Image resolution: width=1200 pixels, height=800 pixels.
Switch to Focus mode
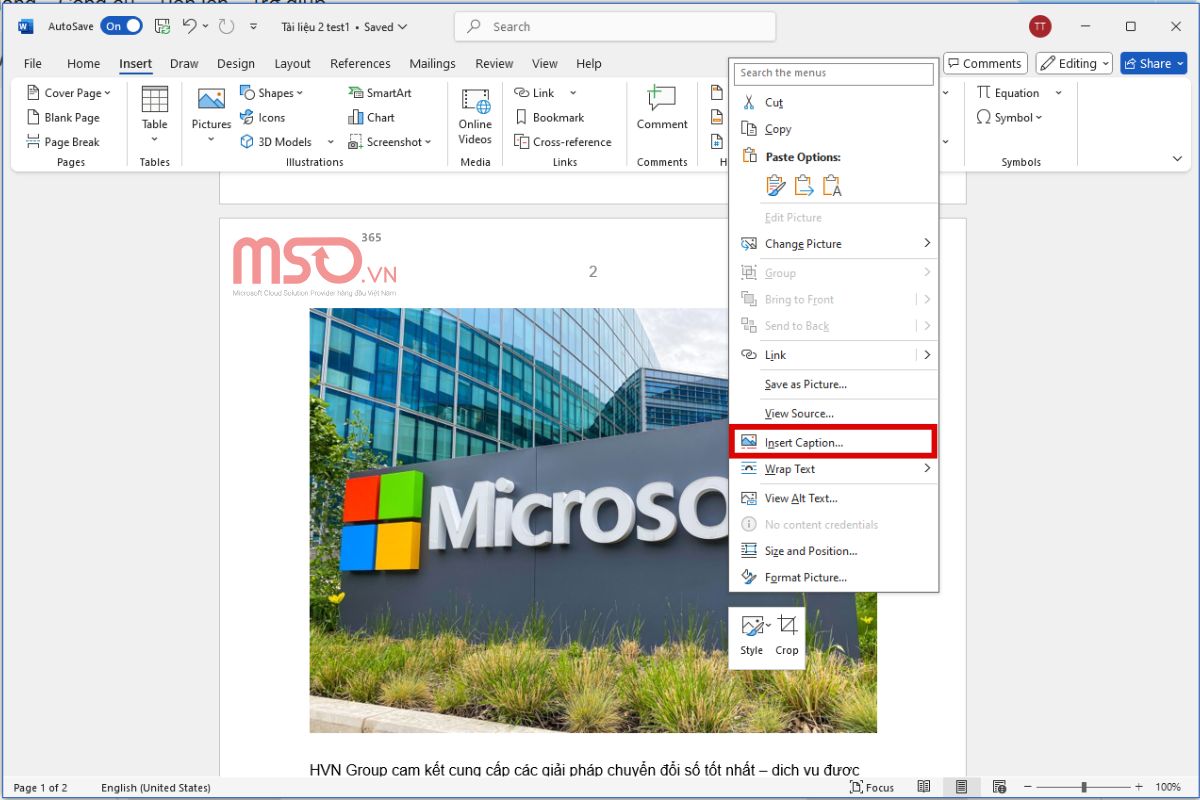pos(870,788)
